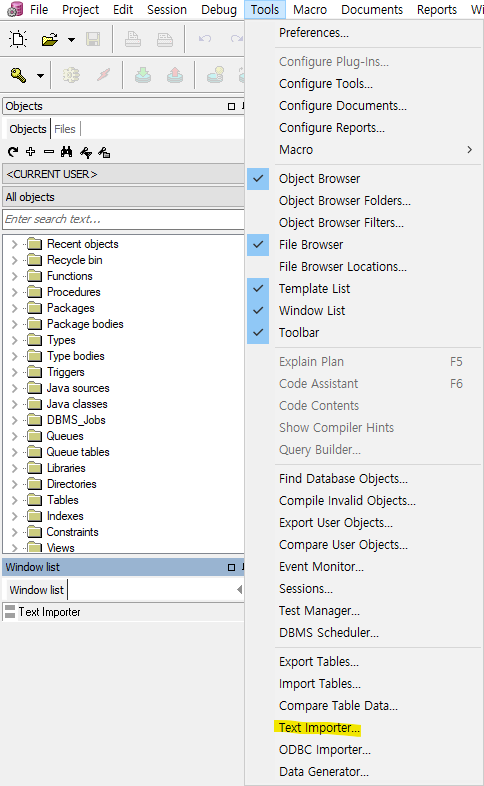Click the Commit green arrow icon

143,75
